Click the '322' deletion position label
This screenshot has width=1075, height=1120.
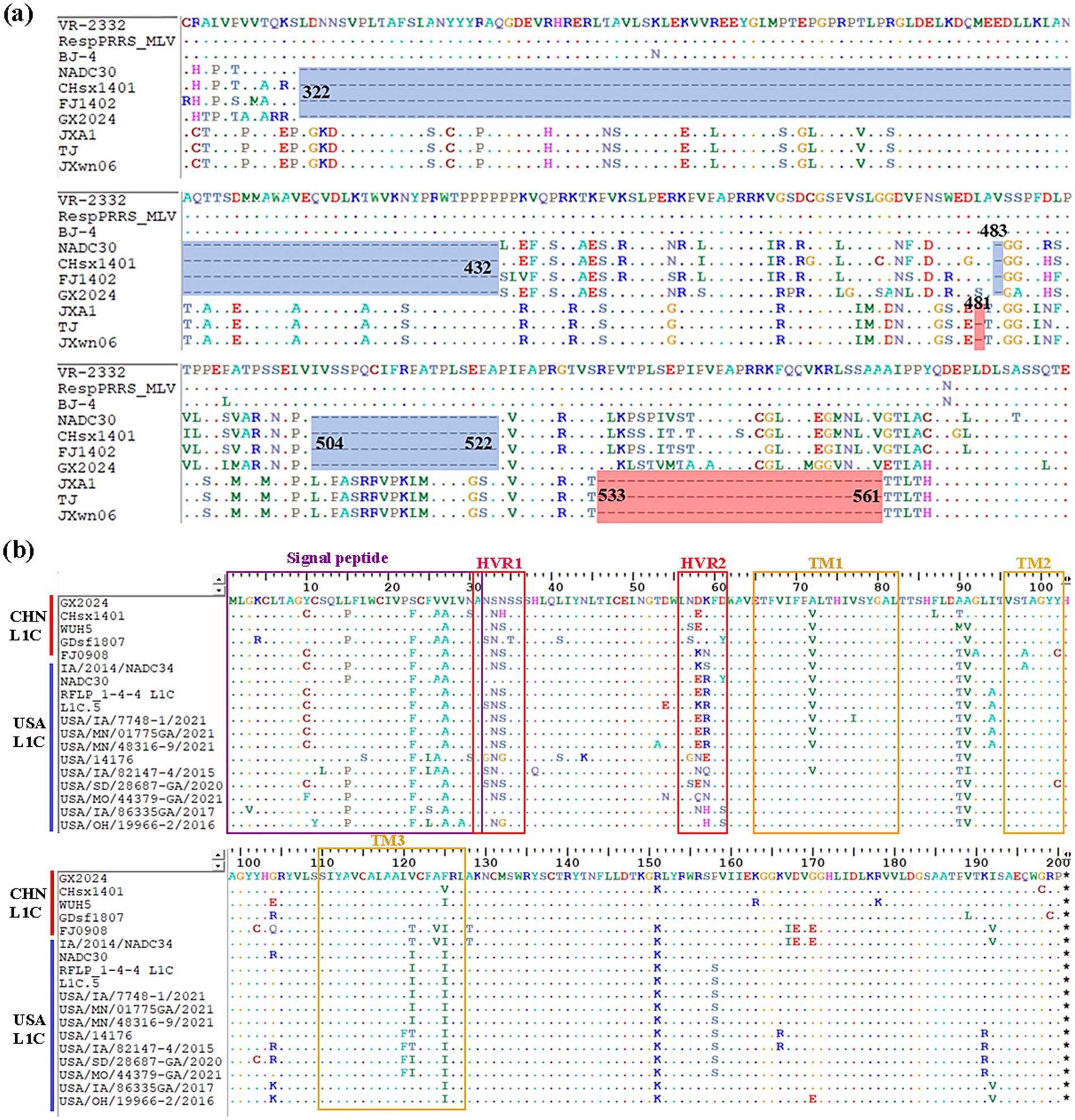click(315, 92)
